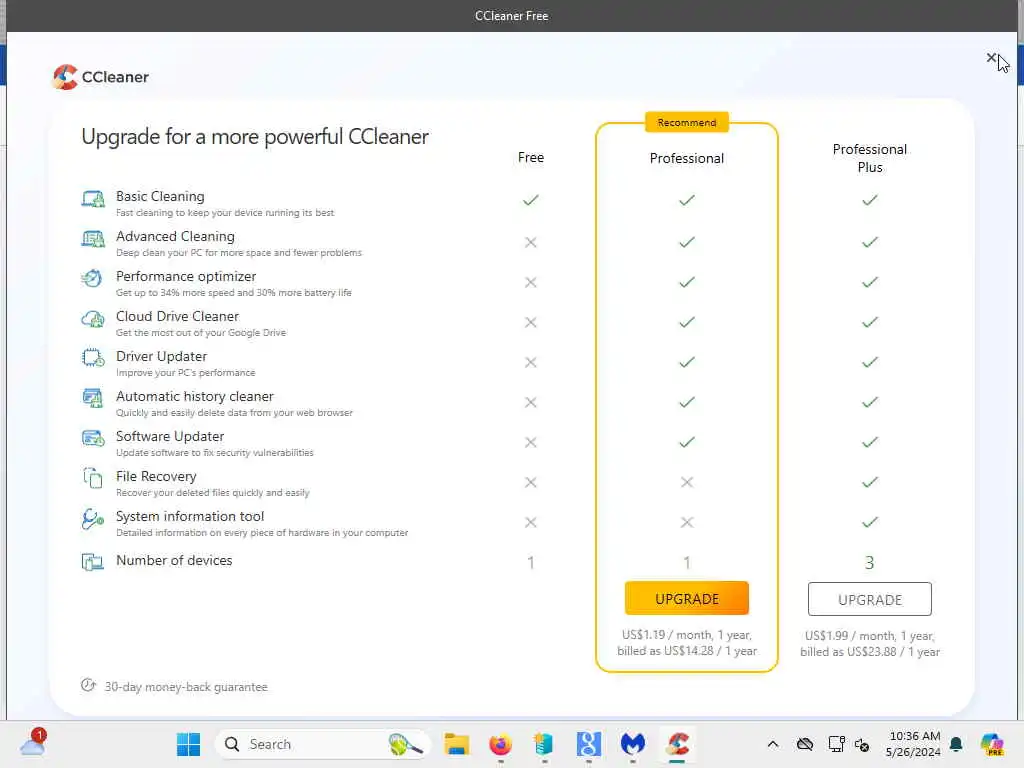Click the Number of devices label

click(x=174, y=560)
